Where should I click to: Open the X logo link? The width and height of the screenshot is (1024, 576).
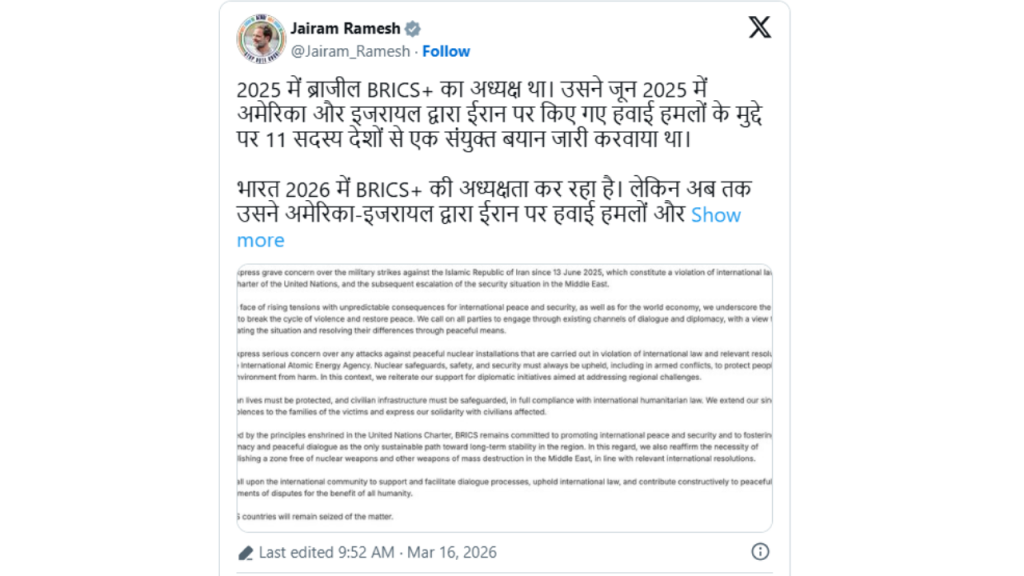[760, 27]
